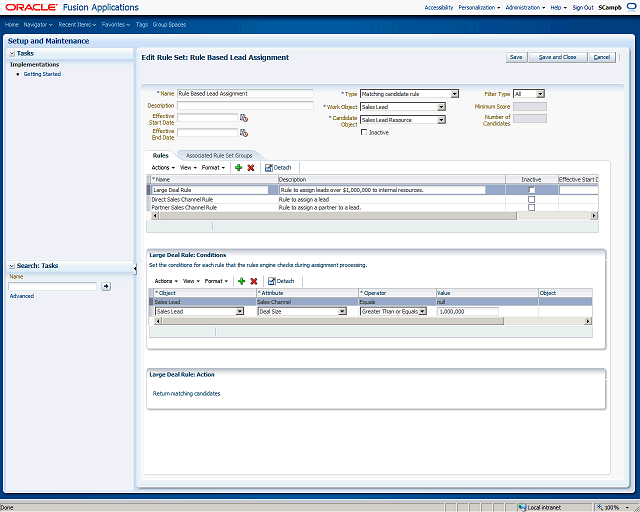Click Detach in the Rules toolbar

coord(278,167)
